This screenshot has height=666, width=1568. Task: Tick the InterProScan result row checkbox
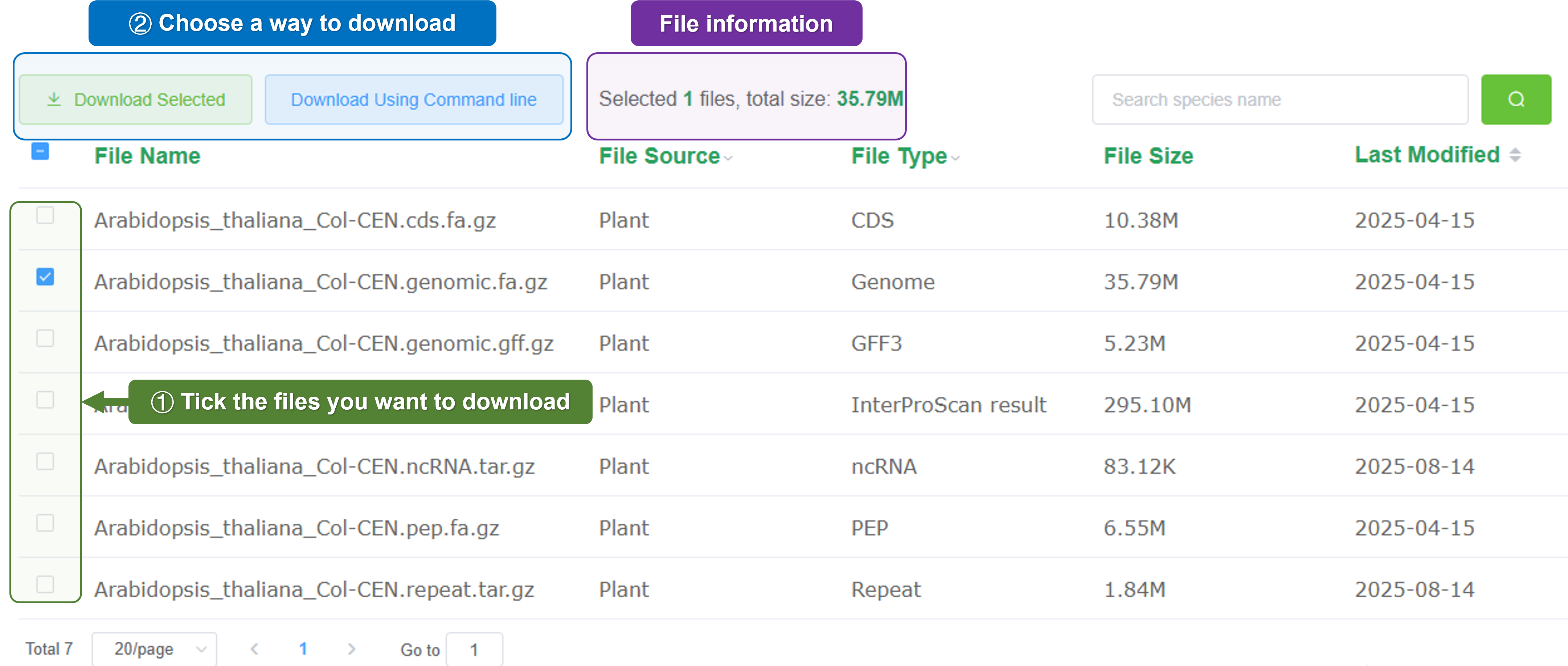[x=45, y=400]
